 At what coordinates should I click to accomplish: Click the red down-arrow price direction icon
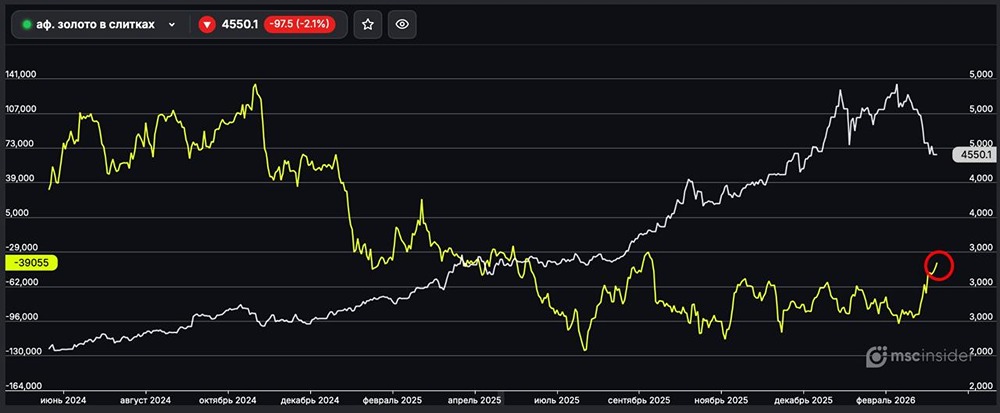[206, 25]
